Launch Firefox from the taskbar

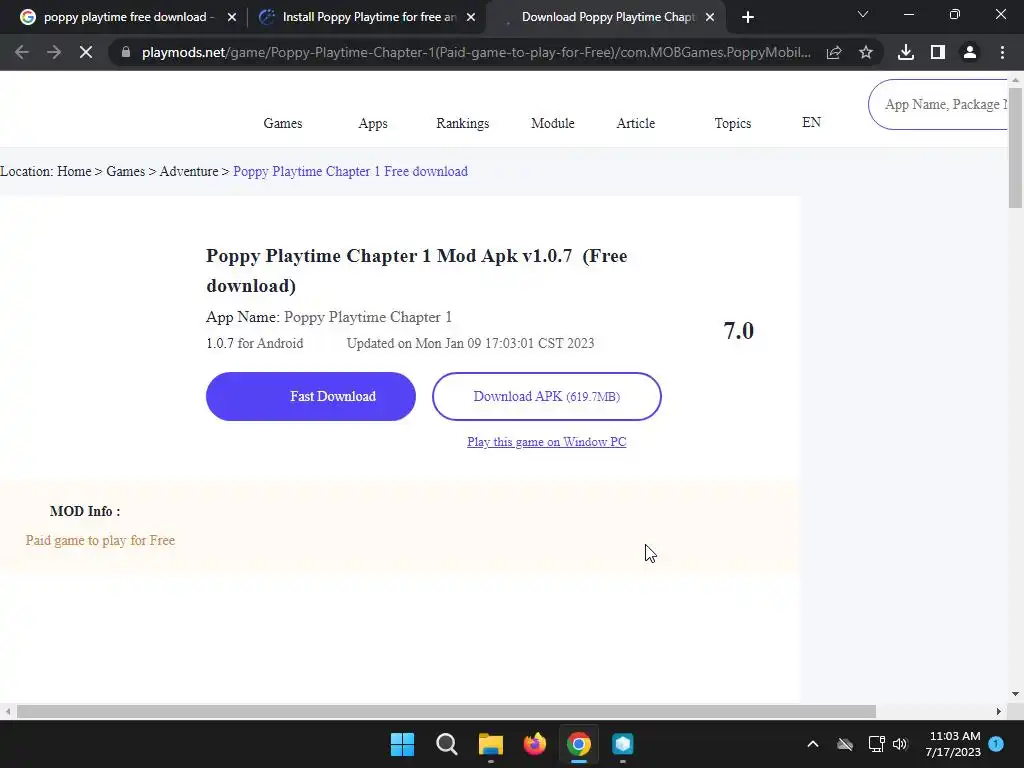(535, 744)
